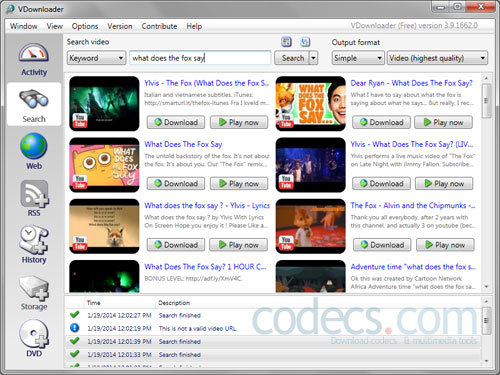The height and width of the screenshot is (375, 500).
Task: Click second layout icon beside Output format
Action: click(x=305, y=42)
